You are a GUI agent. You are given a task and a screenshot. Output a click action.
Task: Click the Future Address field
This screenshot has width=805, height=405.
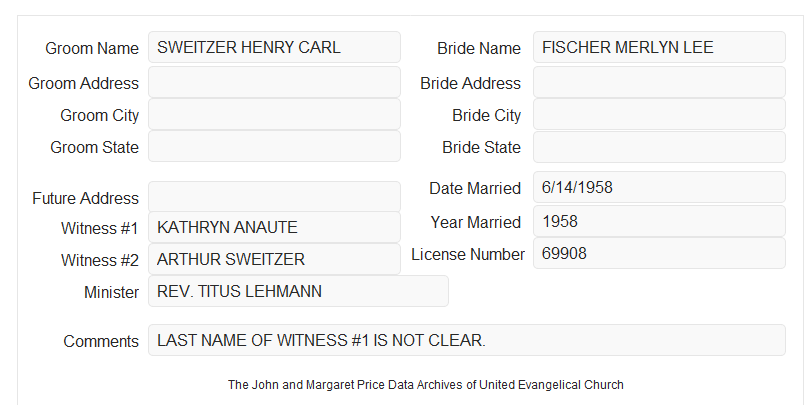click(x=274, y=197)
